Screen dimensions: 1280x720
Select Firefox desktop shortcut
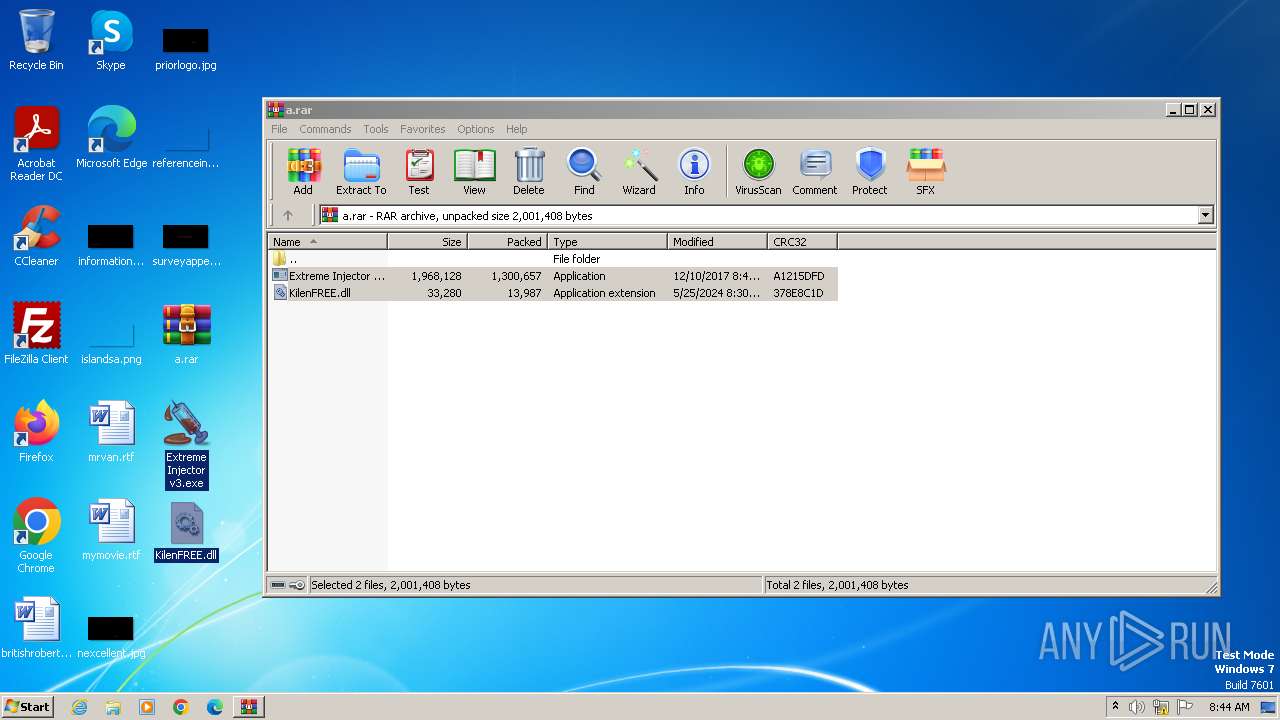click(x=36, y=432)
